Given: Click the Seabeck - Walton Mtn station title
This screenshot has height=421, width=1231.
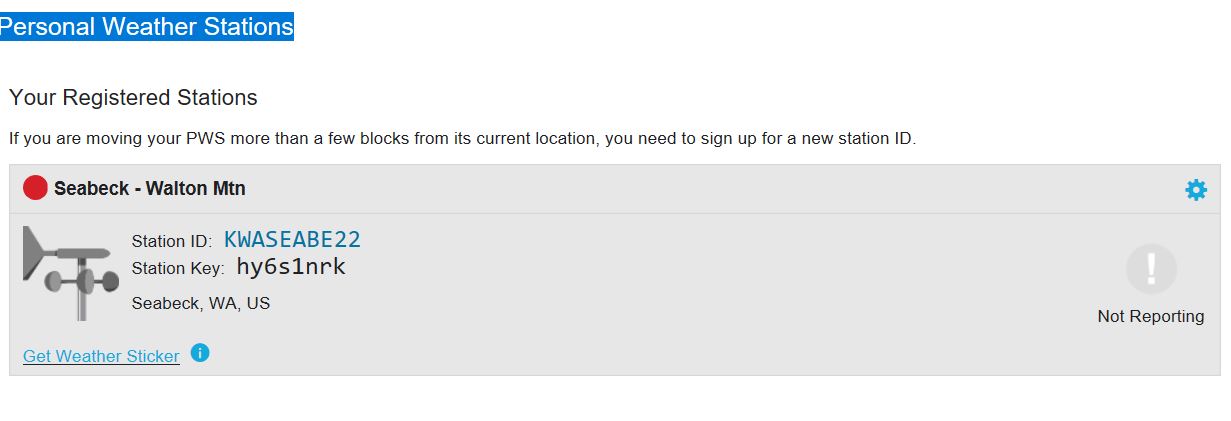Looking at the screenshot, I should [x=150, y=188].
